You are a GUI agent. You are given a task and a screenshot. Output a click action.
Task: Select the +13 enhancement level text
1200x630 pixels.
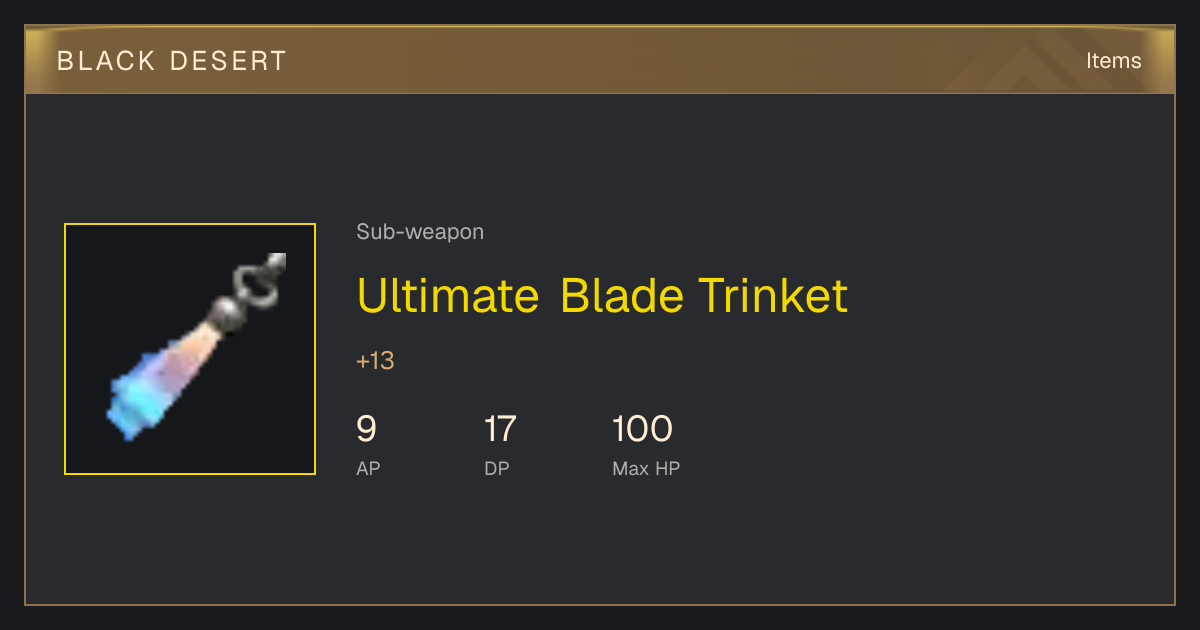[x=375, y=361]
